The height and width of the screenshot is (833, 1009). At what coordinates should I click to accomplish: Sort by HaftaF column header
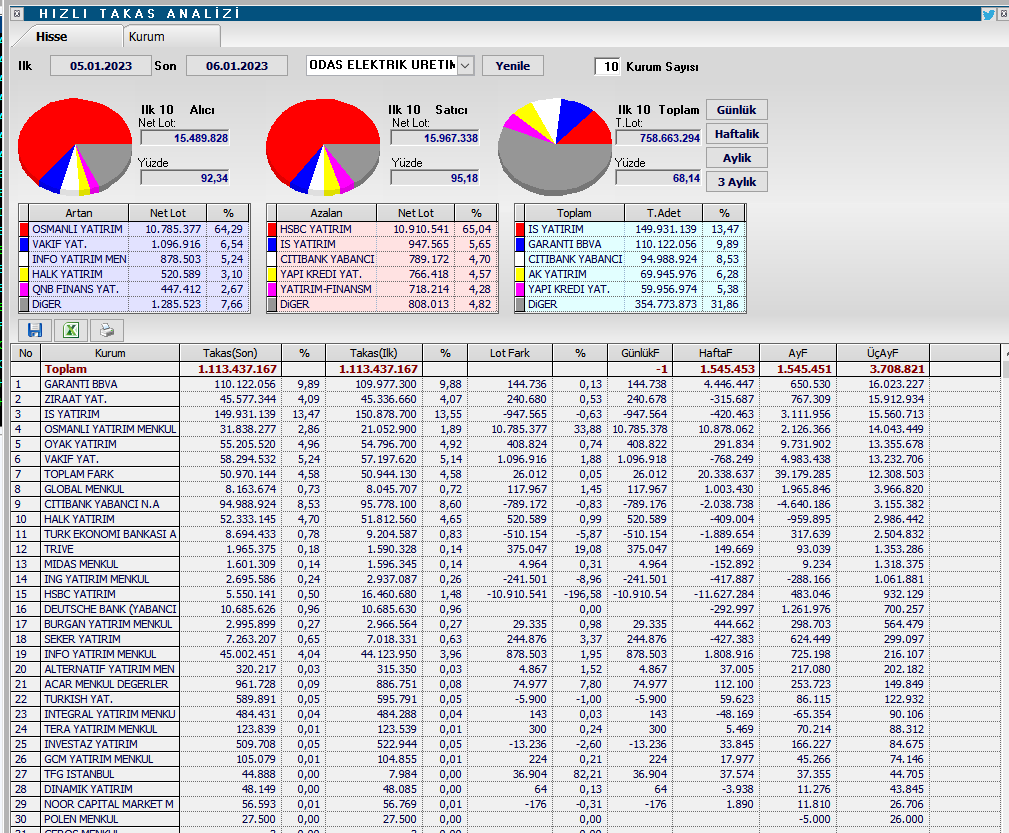[x=716, y=353]
